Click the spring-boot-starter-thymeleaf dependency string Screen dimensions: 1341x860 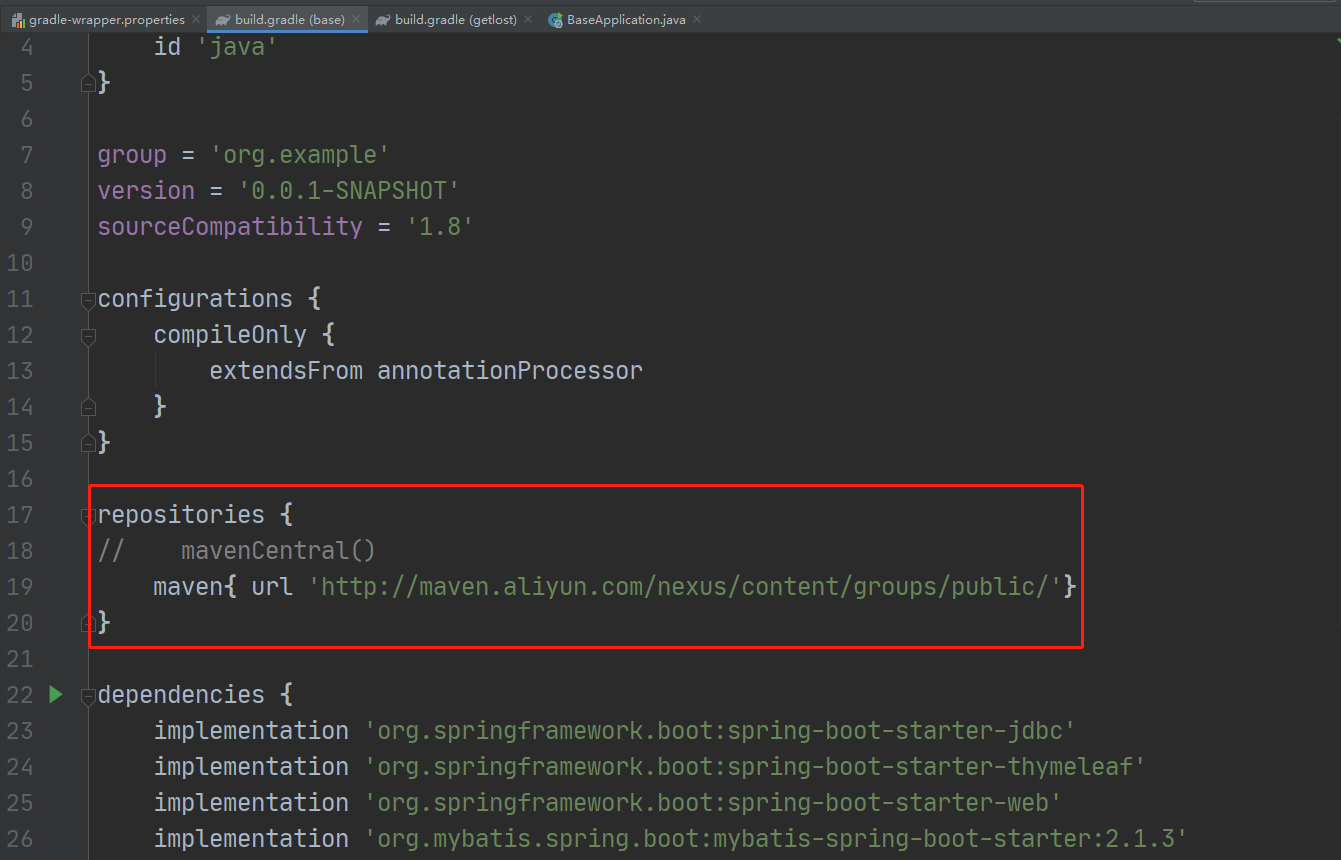754,766
